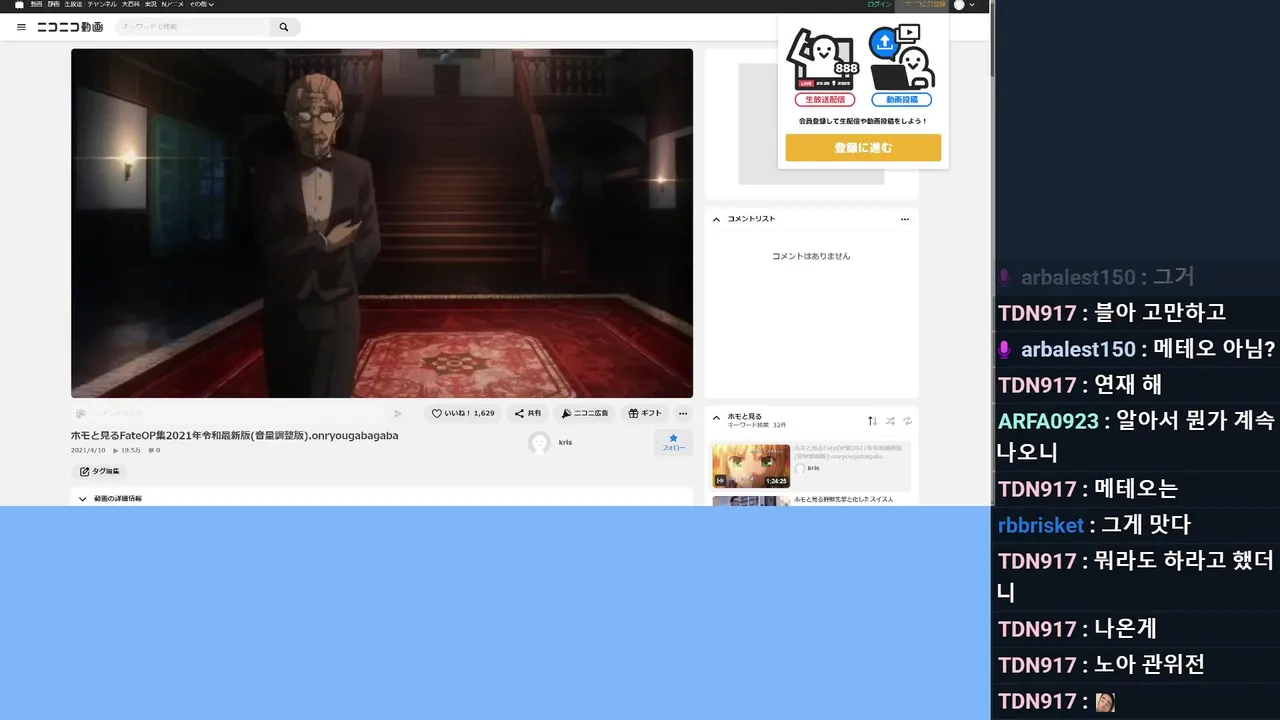This screenshot has width=1280, height=720.
Task: Toggle the フォロー star button
Action: pos(673,442)
